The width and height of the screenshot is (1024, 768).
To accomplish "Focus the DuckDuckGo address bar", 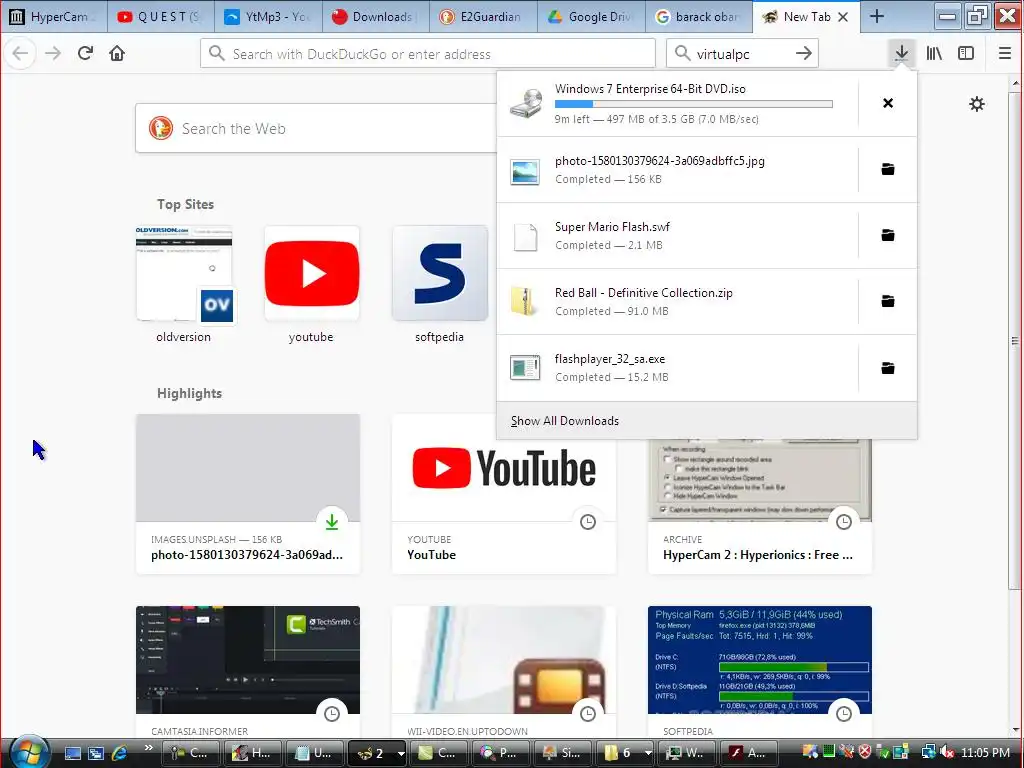I will point(428,54).
